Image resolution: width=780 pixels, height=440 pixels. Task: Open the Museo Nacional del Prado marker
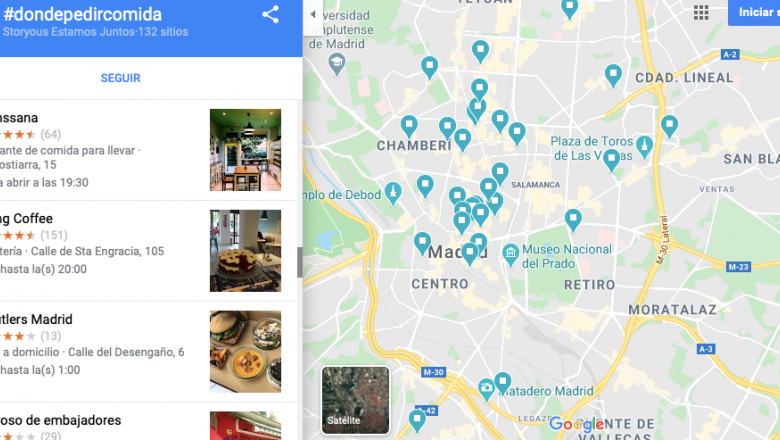point(510,255)
